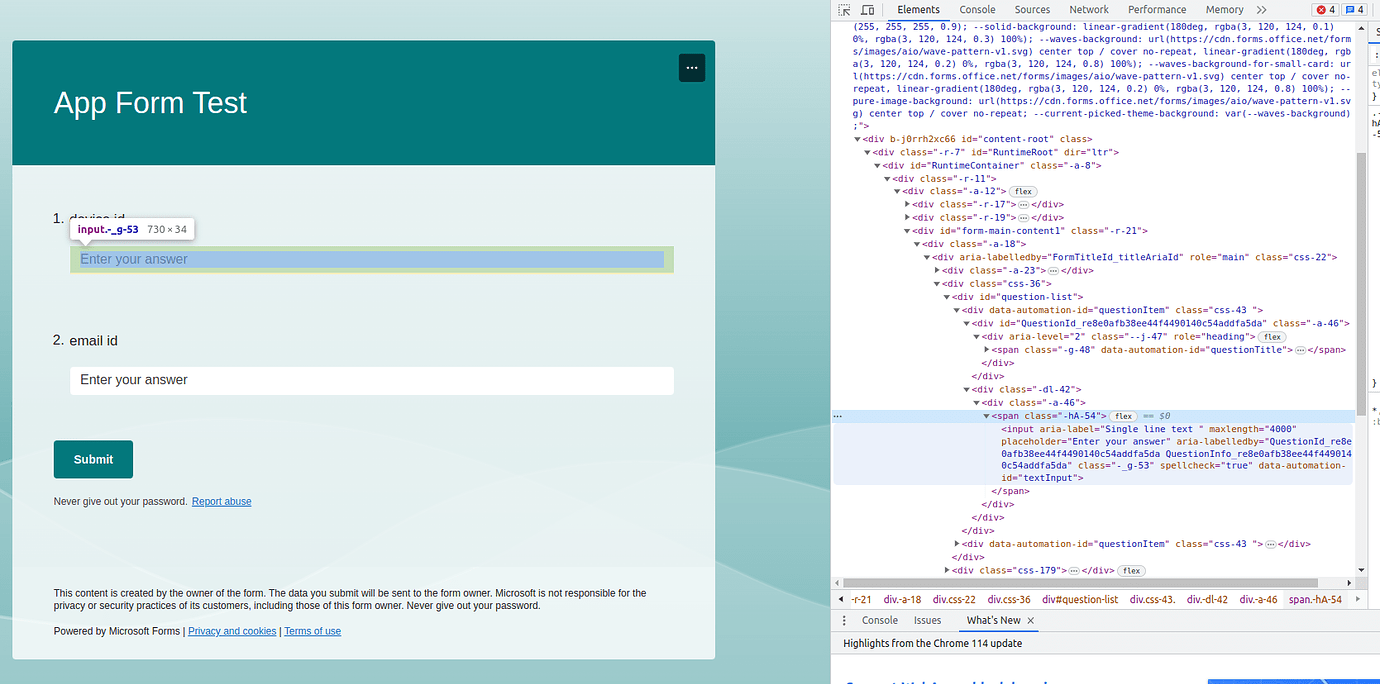Image resolution: width=1380 pixels, height=684 pixels.
Task: Expand the div class "-a-23" node
Action: [x=938, y=270]
